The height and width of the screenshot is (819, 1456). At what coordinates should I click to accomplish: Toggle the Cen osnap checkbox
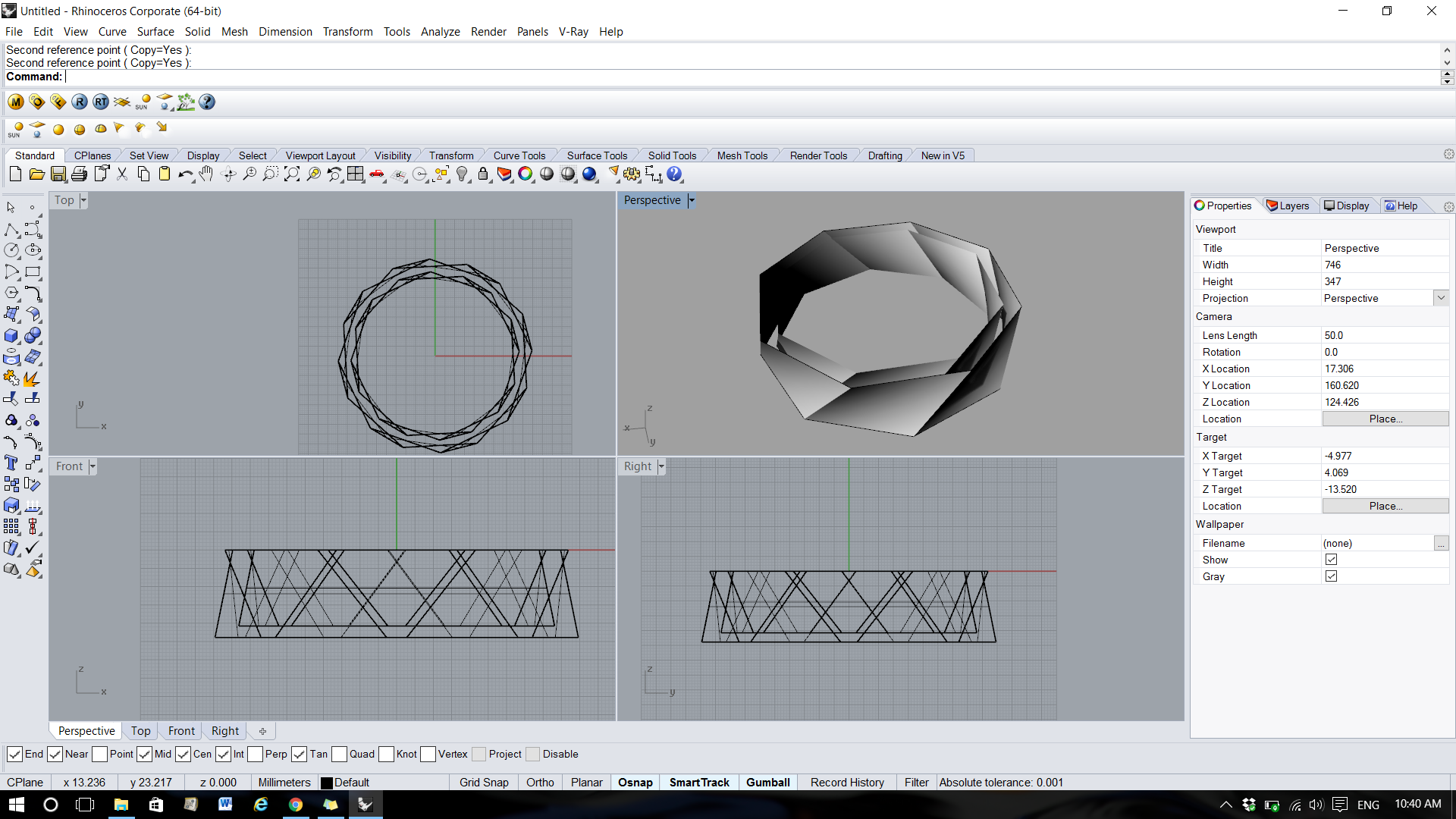183,754
